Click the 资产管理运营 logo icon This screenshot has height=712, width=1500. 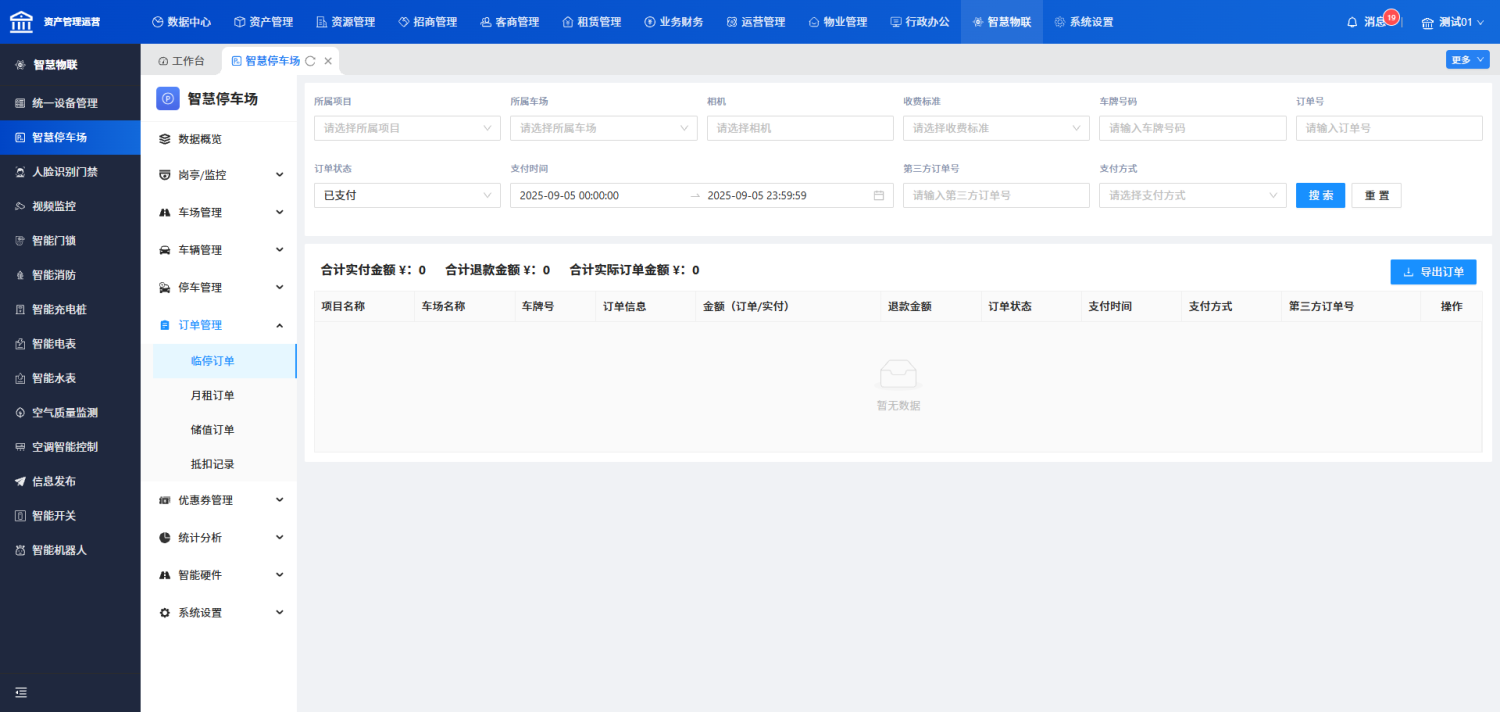[21, 21]
